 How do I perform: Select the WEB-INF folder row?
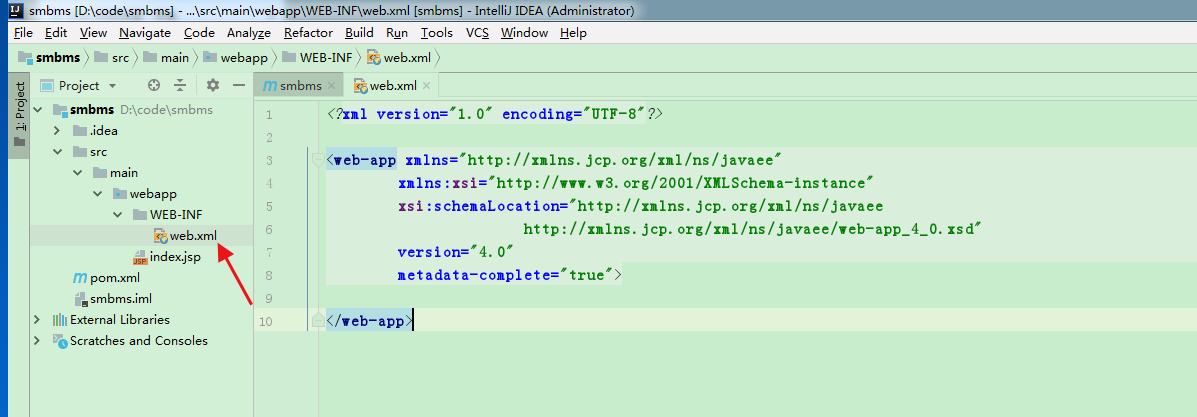[142, 215]
